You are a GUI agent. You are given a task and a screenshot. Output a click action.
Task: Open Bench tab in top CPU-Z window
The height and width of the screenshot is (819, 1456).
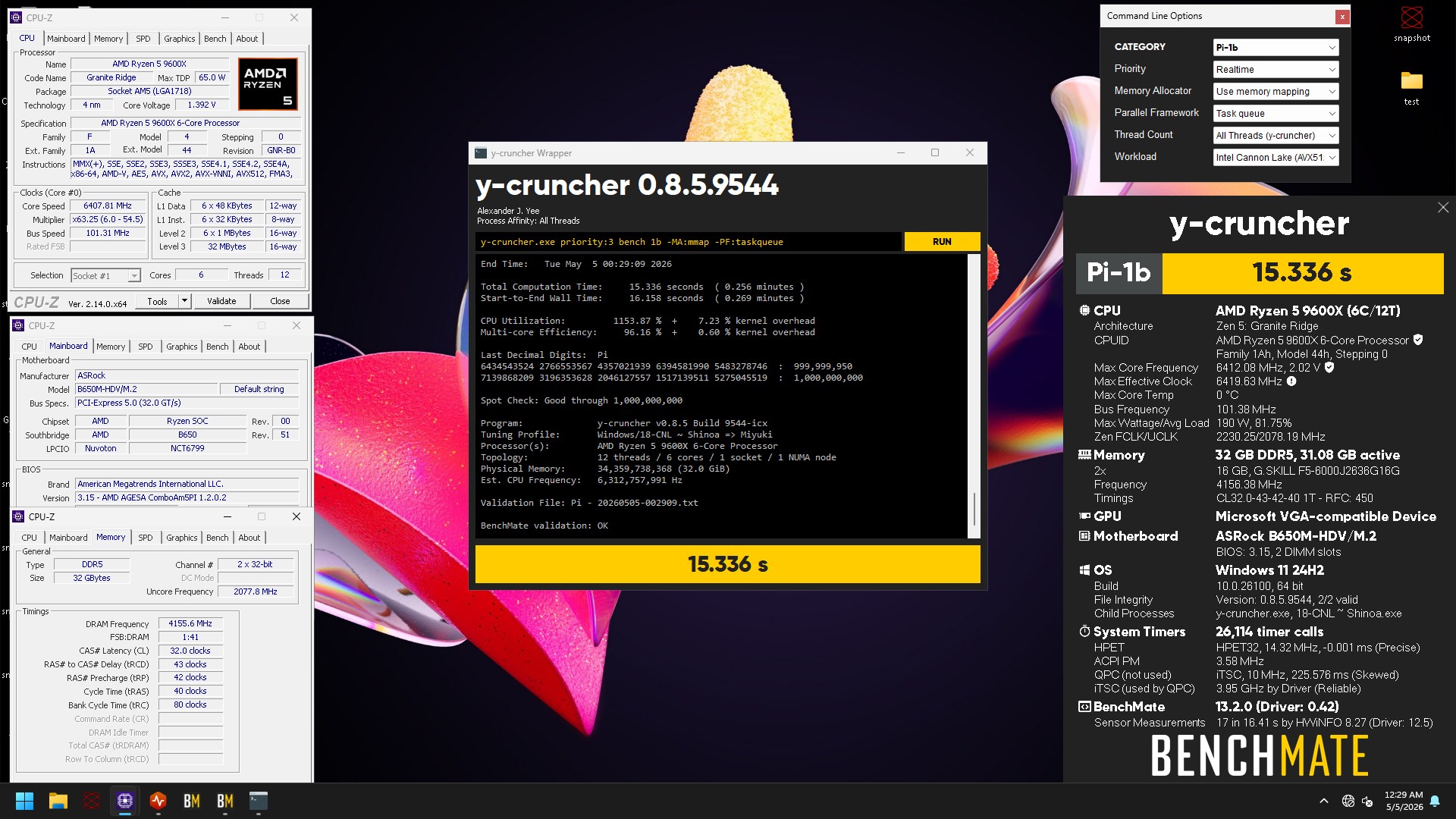coord(215,39)
